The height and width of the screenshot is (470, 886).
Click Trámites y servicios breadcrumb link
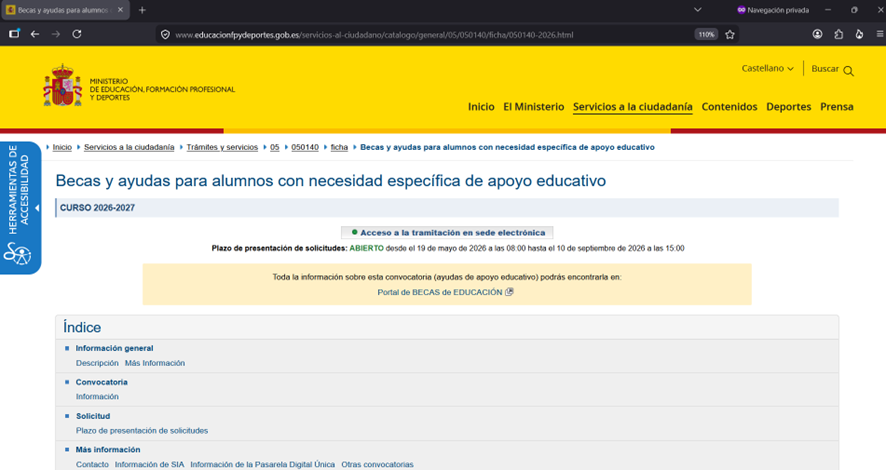tap(222, 147)
